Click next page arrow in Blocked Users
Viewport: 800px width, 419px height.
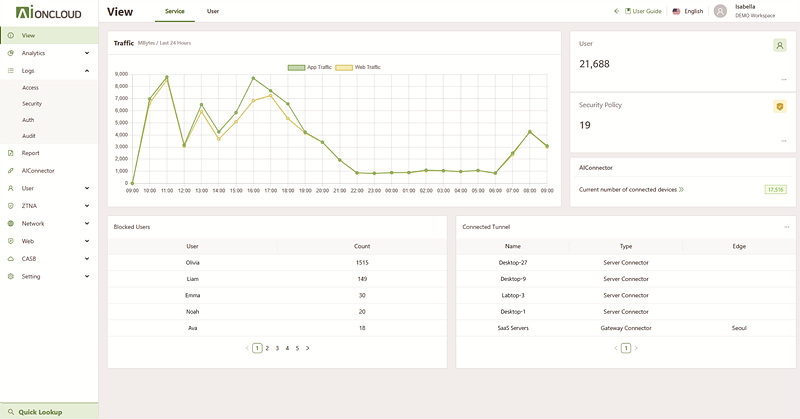[307, 348]
